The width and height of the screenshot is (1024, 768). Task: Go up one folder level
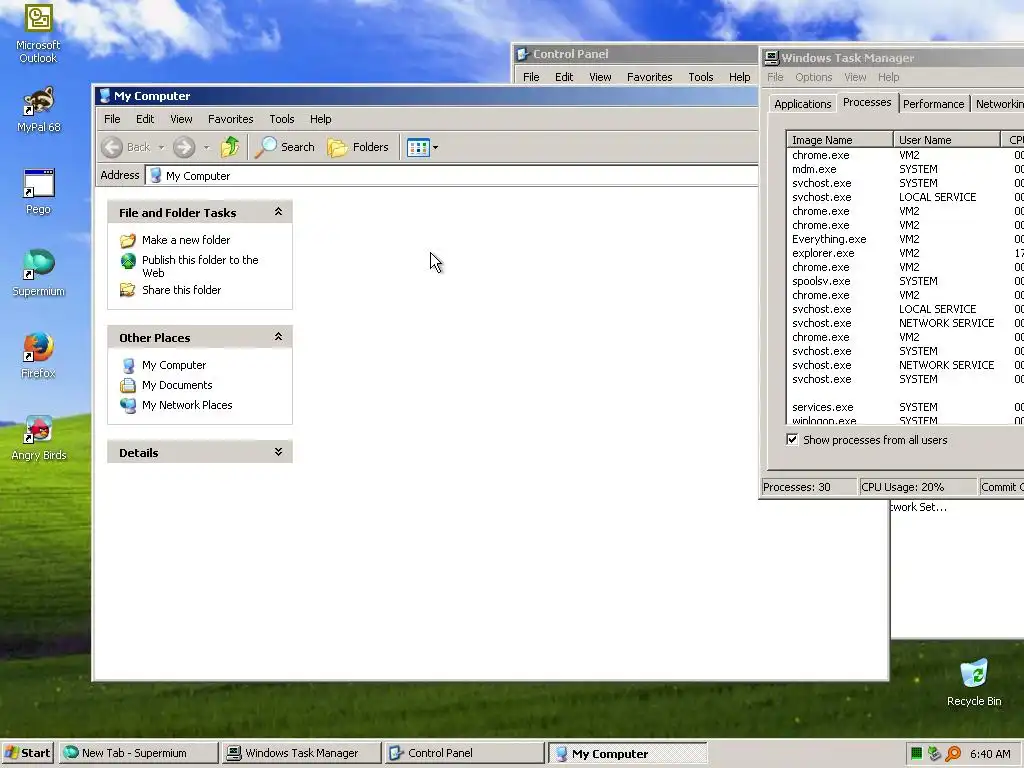tap(230, 147)
